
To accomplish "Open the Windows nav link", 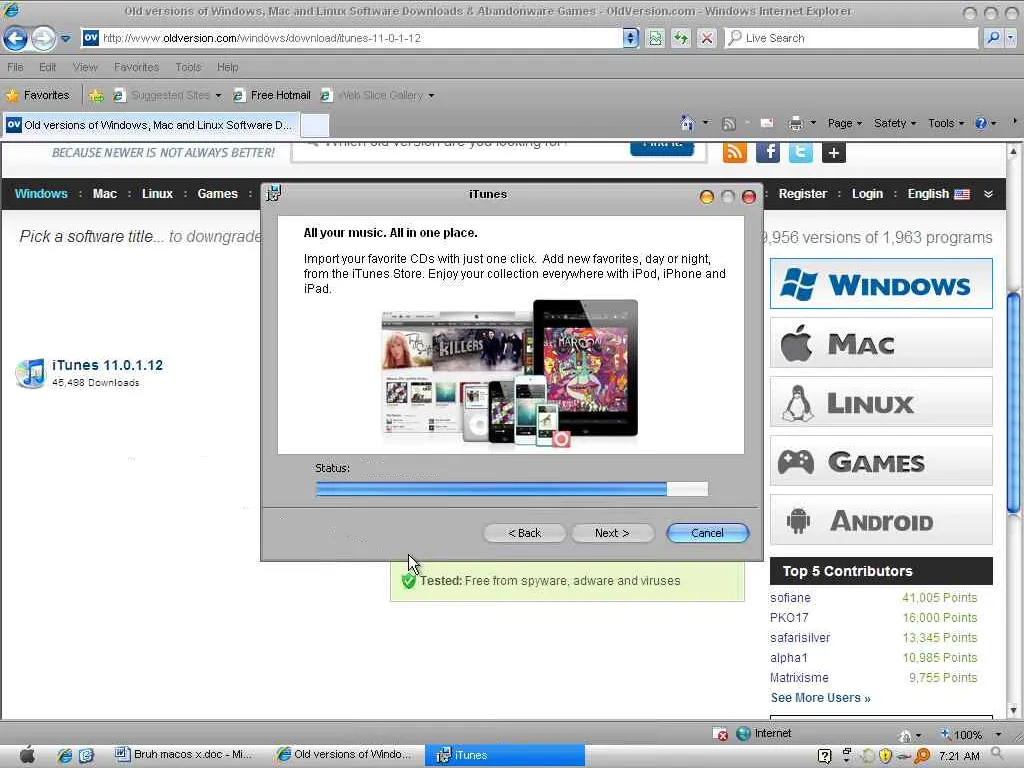I will [41, 193].
